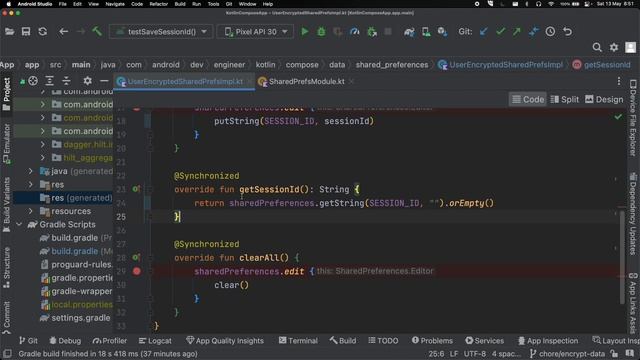640x360 pixels.
Task: Navigate back with left arrow
Action: (63, 32)
